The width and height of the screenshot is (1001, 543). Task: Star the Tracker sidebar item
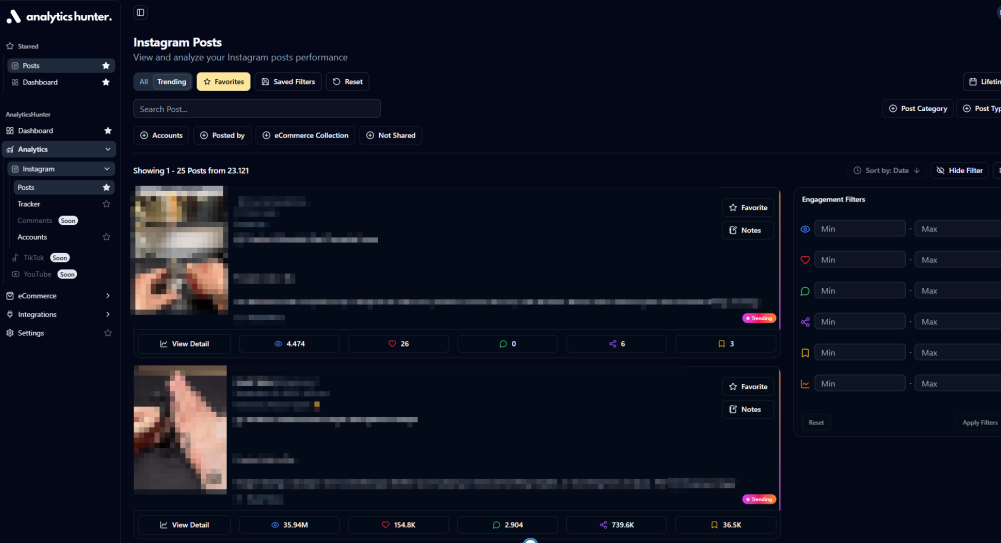[106, 204]
